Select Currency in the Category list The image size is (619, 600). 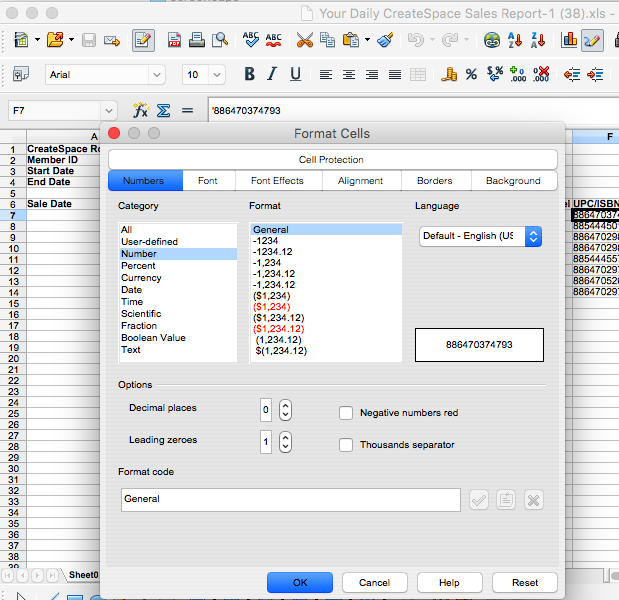pyautogui.click(x=141, y=278)
